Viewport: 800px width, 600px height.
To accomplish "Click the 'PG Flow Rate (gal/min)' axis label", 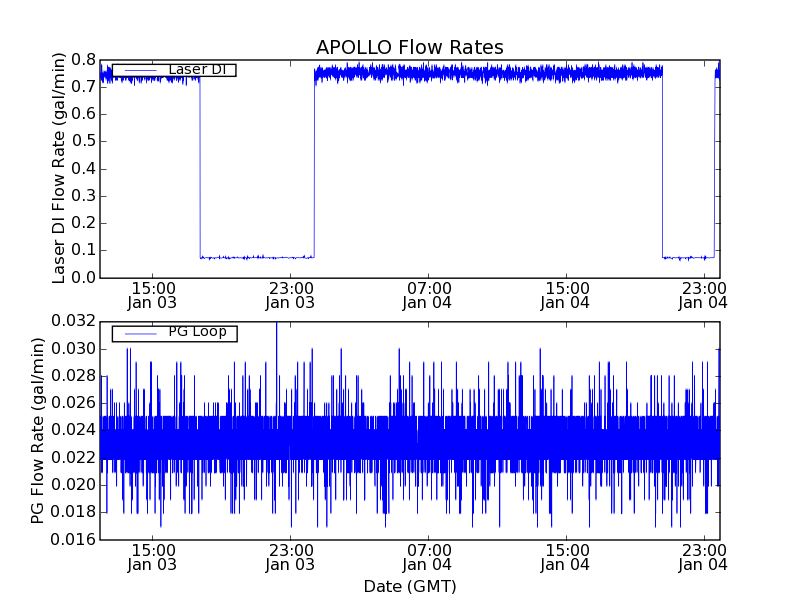I will pyautogui.click(x=37, y=431).
